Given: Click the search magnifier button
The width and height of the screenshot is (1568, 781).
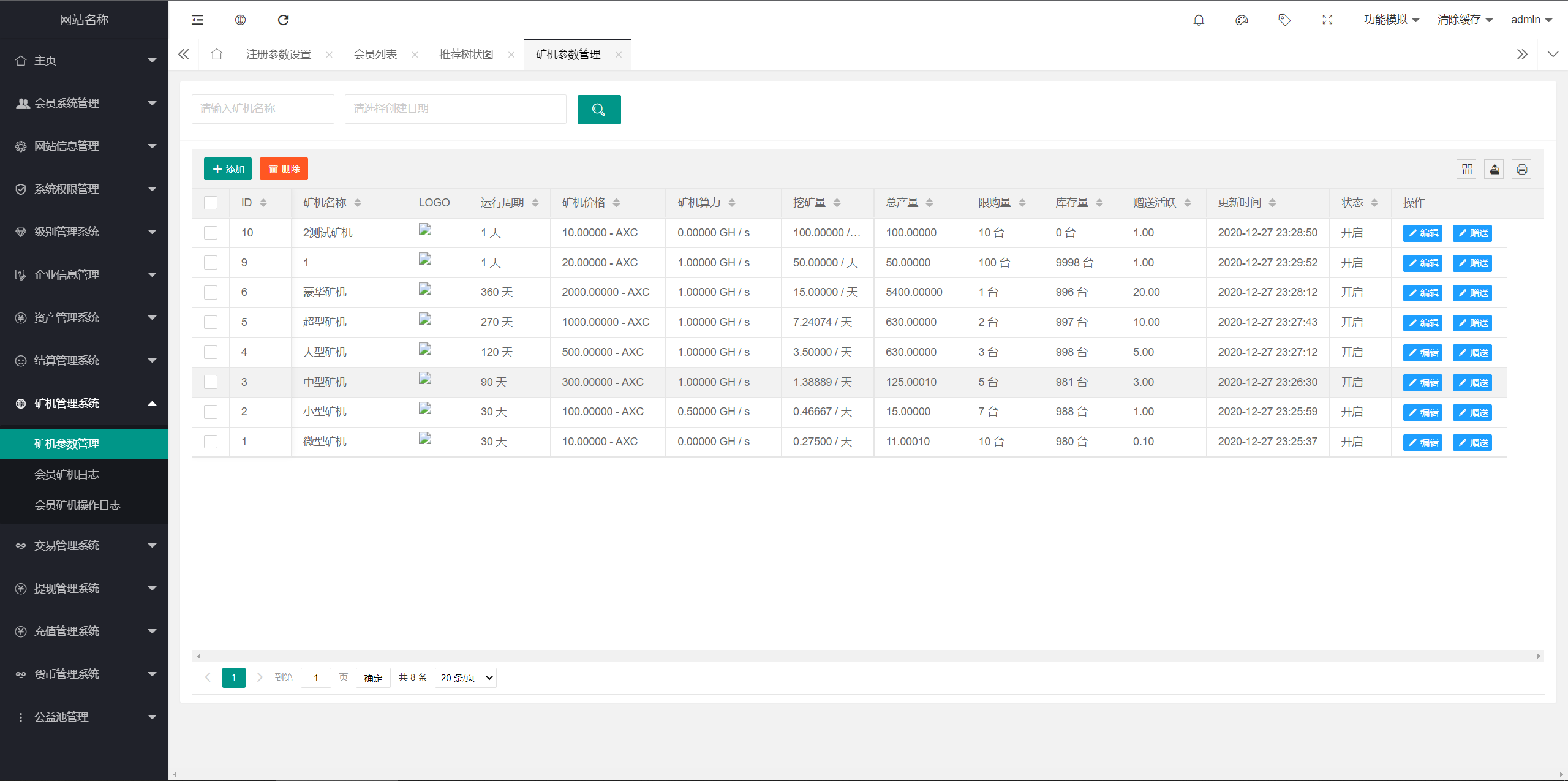Looking at the screenshot, I should point(598,110).
